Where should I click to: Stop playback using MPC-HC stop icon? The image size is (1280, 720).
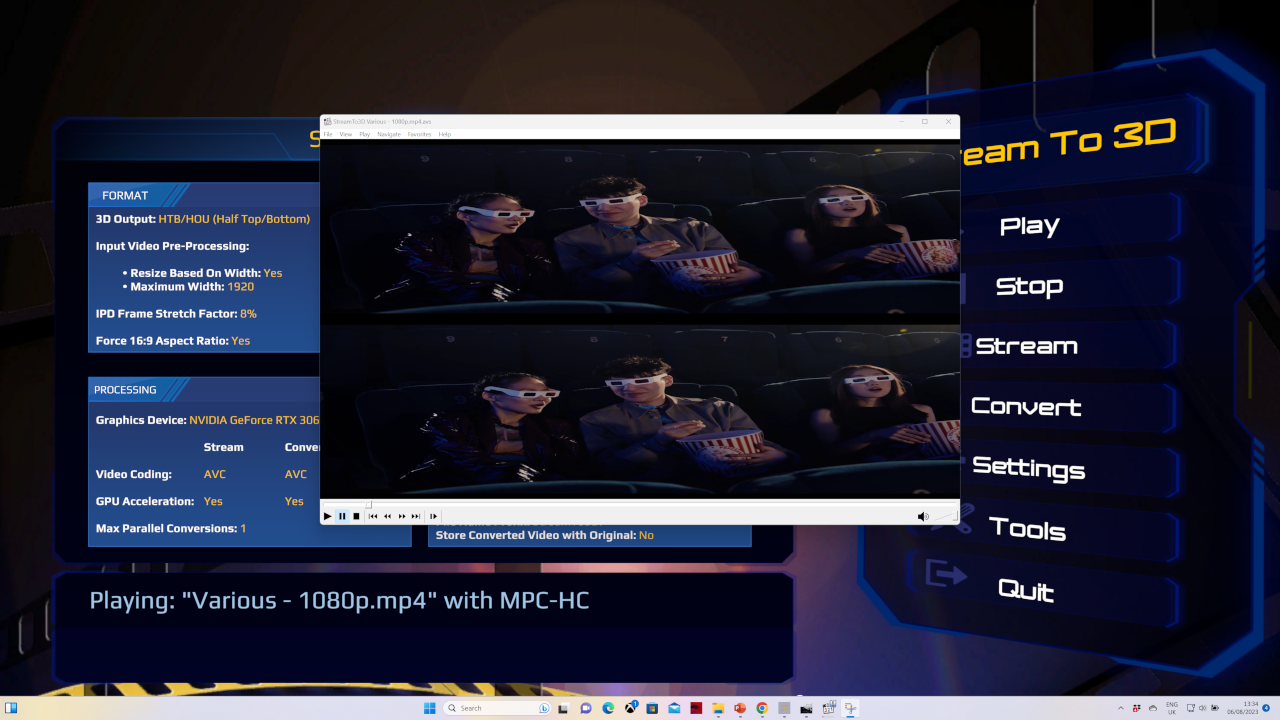click(x=356, y=516)
